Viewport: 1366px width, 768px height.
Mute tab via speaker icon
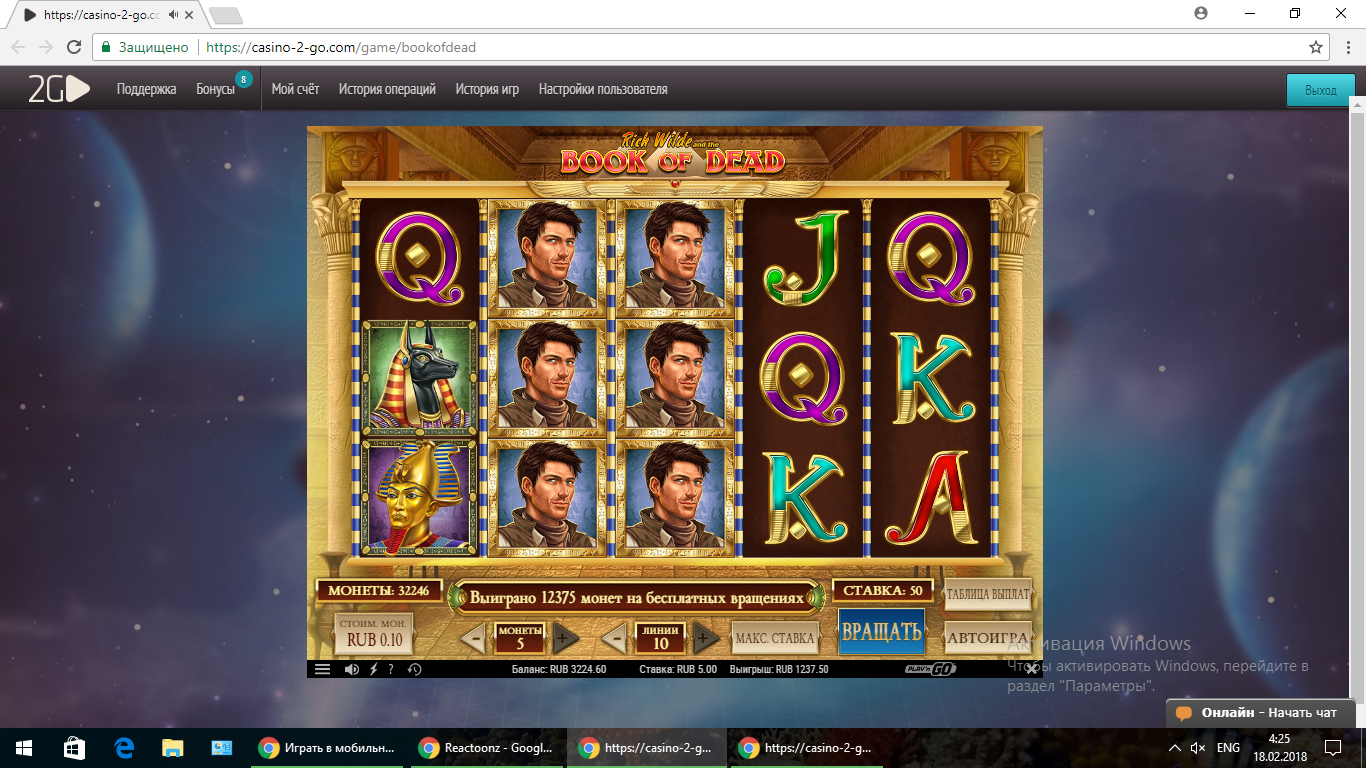(x=174, y=15)
